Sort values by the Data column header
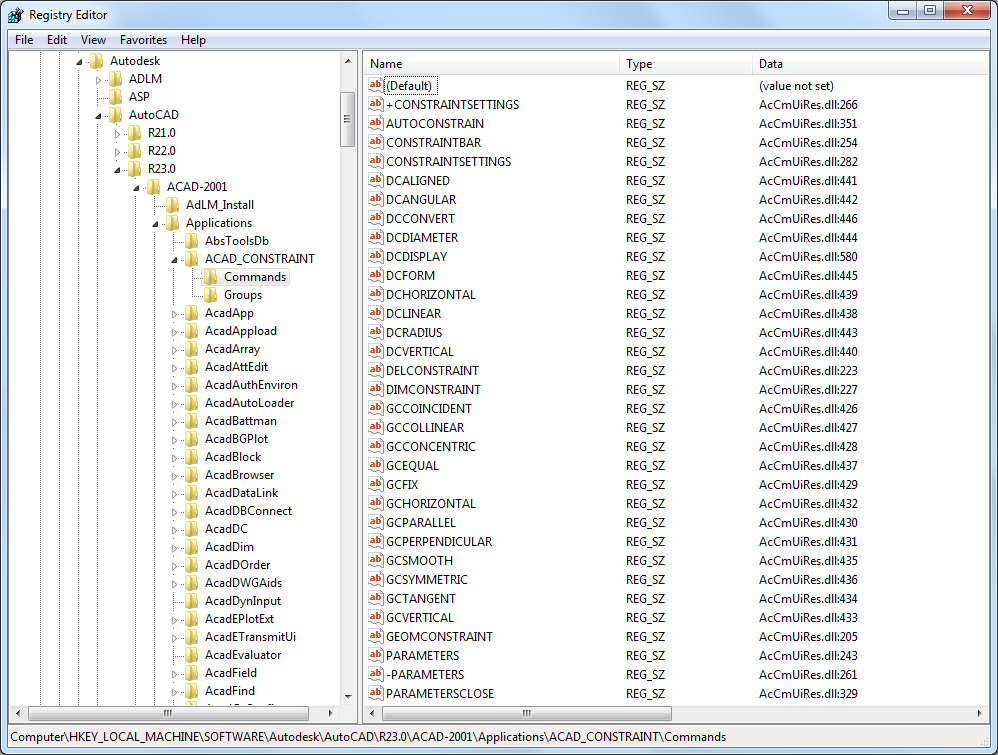This screenshot has height=755, width=998. click(x=871, y=64)
